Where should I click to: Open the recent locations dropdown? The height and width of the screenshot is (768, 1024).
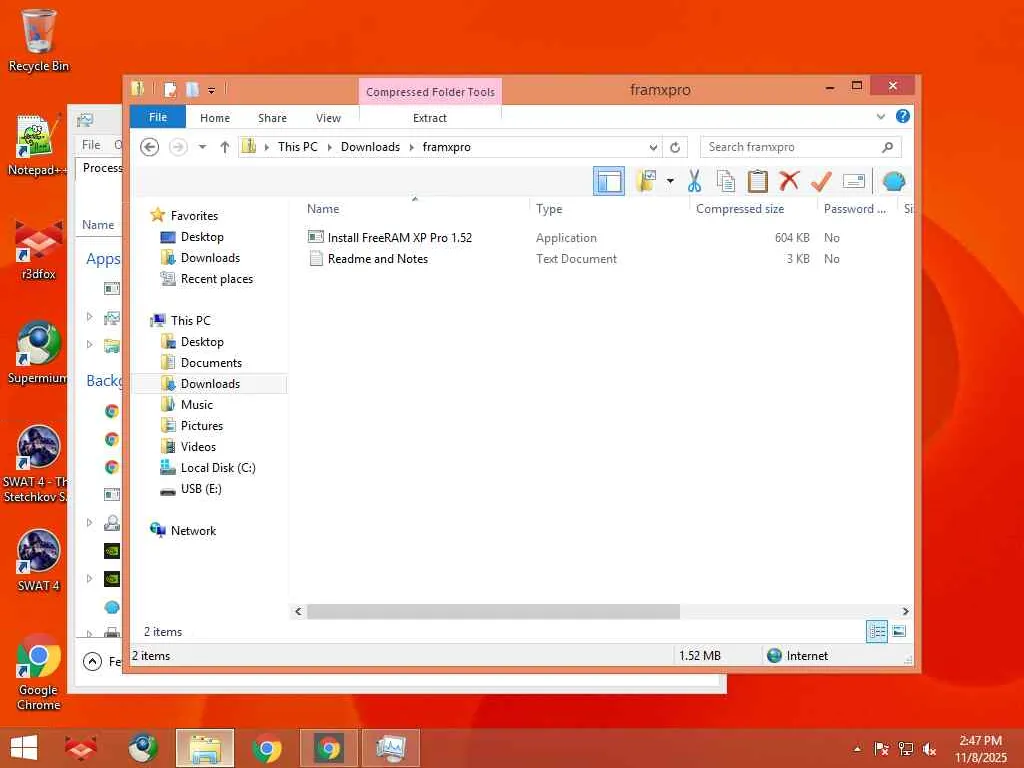(202, 147)
